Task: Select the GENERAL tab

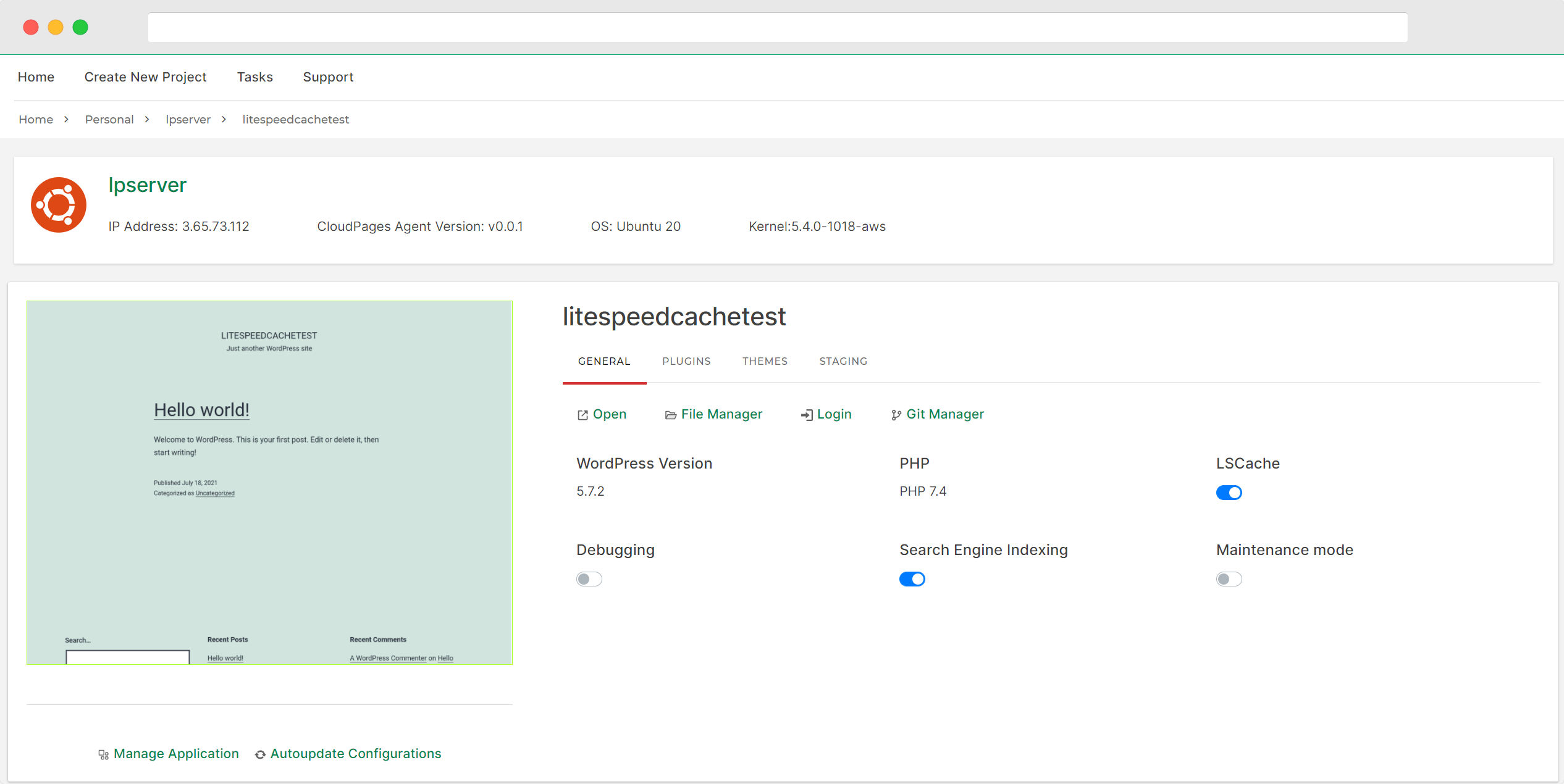Action: pyautogui.click(x=604, y=361)
